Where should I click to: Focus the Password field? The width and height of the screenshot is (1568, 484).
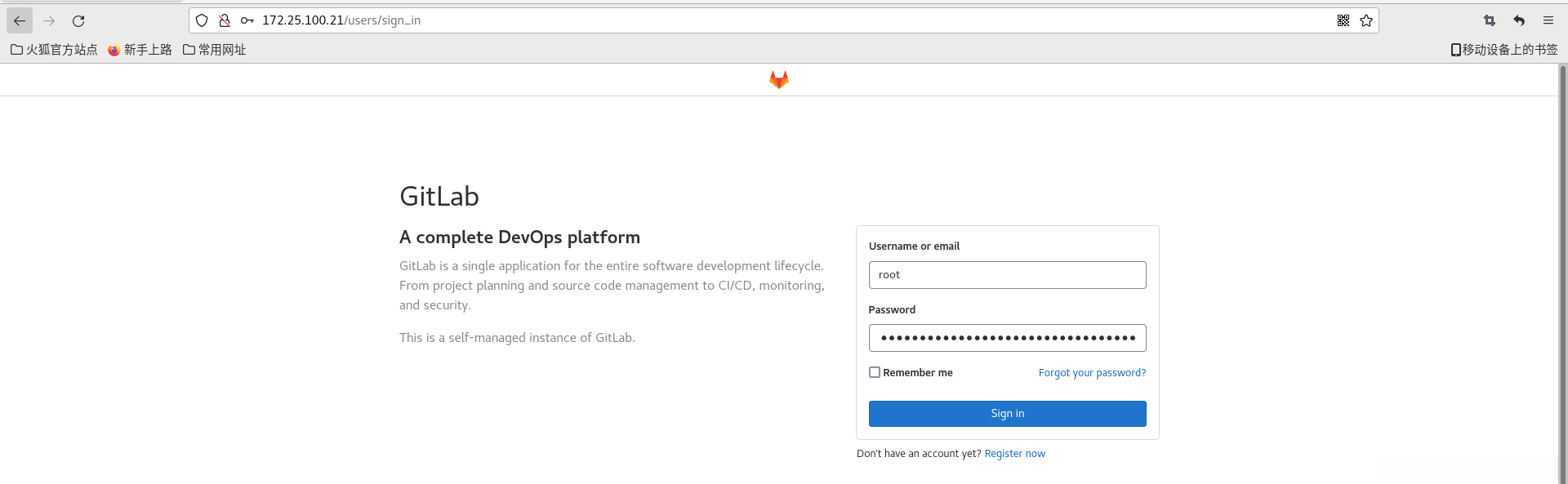(x=1007, y=338)
